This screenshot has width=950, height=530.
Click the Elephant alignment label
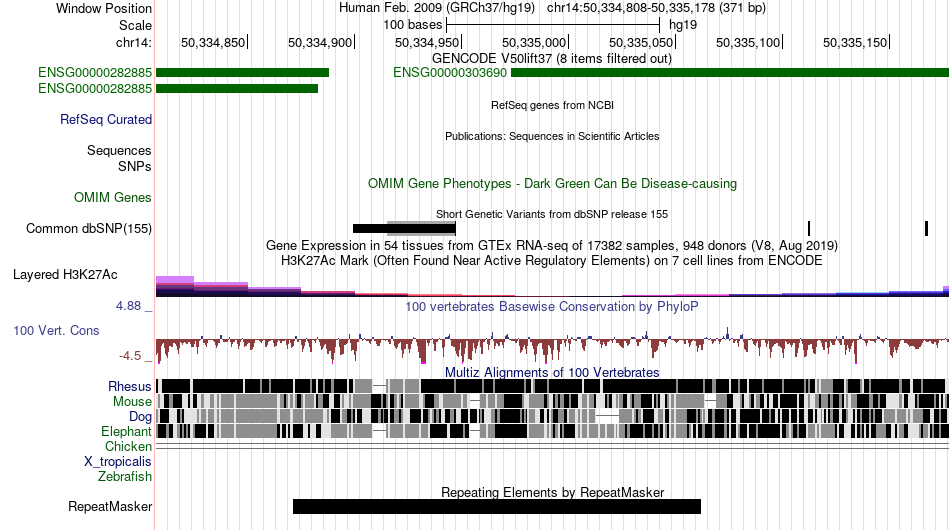(x=126, y=431)
